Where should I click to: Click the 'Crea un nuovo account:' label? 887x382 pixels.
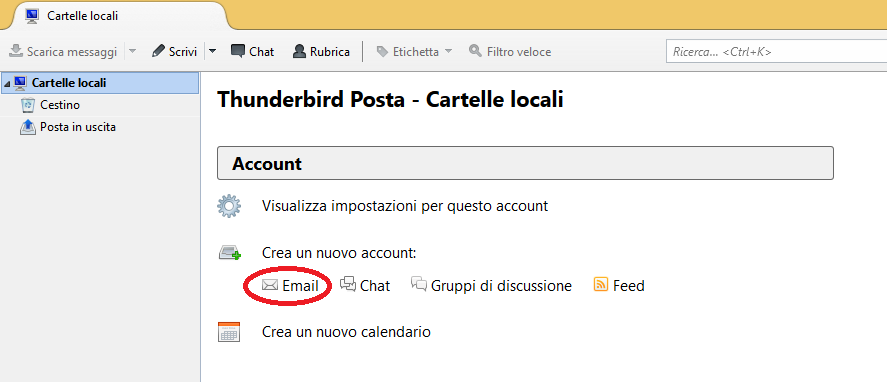click(339, 253)
